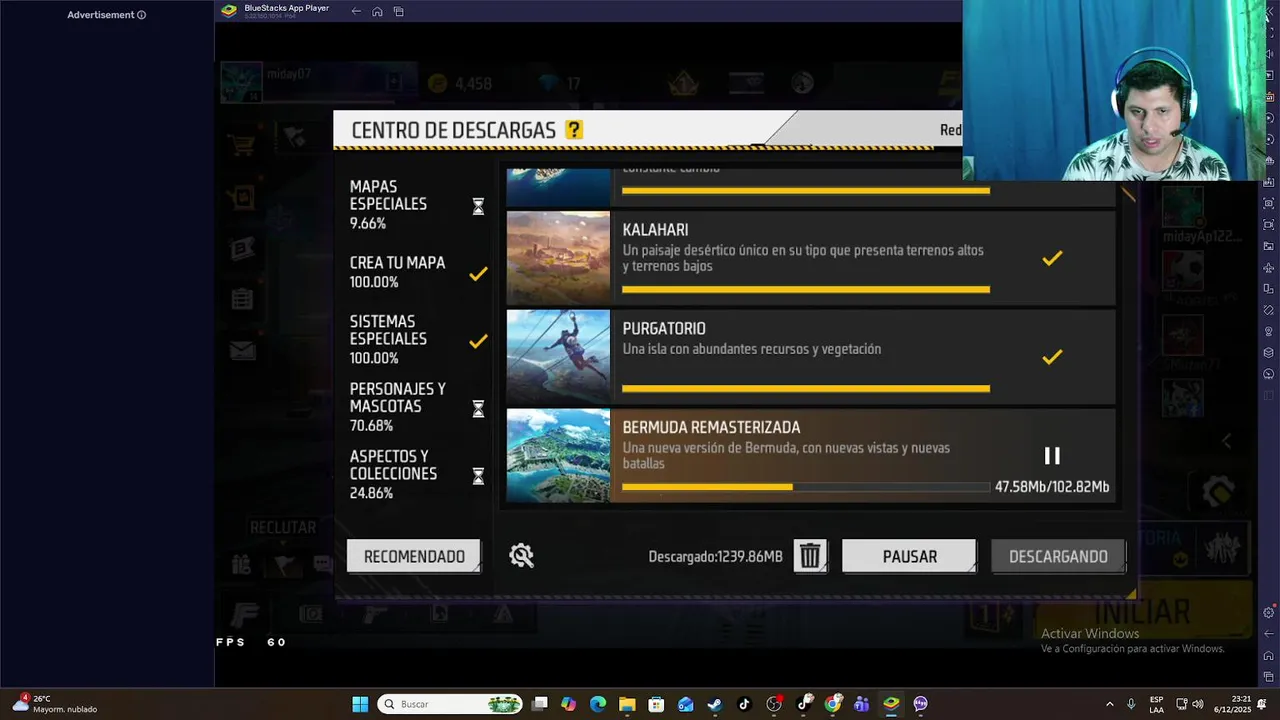Click the trash icon next to Descargado size
The height and width of the screenshot is (720, 1280).
point(810,556)
